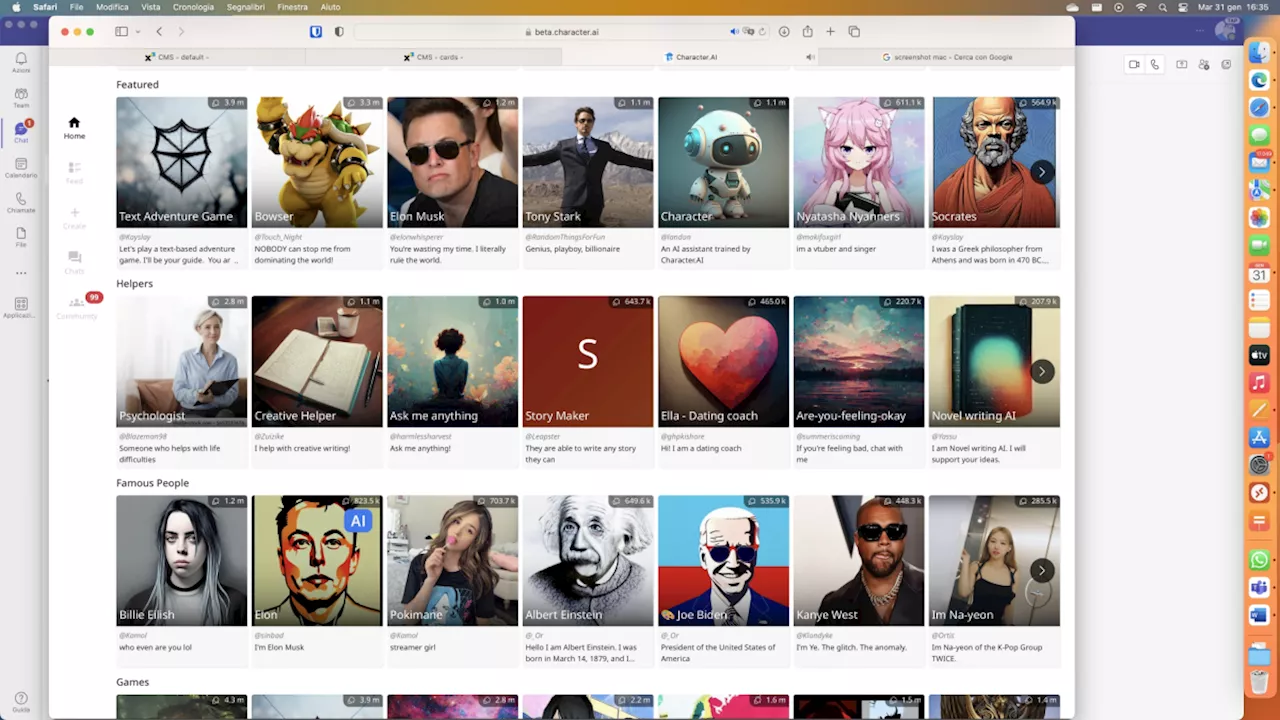Click the beta.character.ai address bar
1280x720 pixels.
(x=562, y=32)
